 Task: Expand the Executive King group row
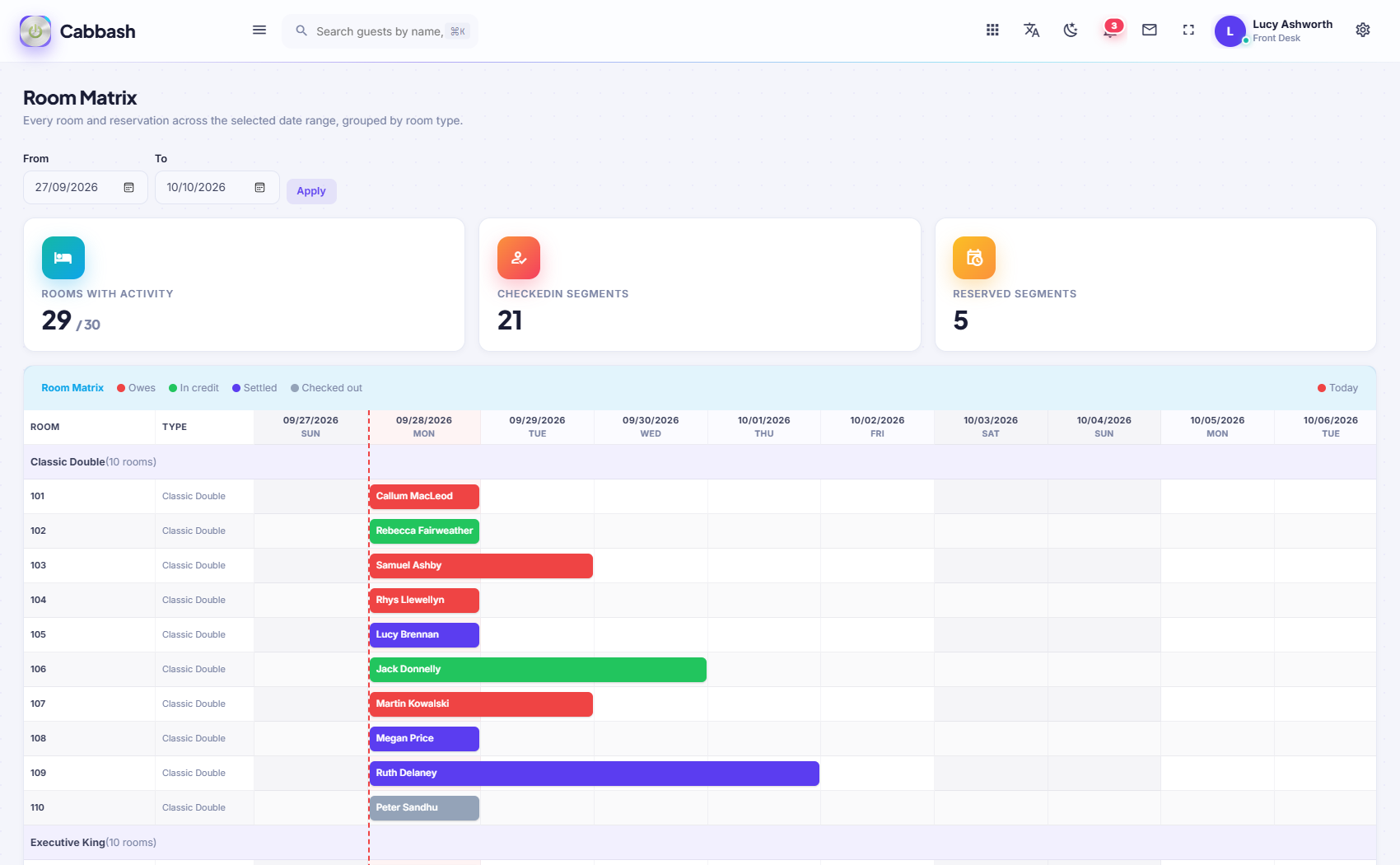(700, 843)
